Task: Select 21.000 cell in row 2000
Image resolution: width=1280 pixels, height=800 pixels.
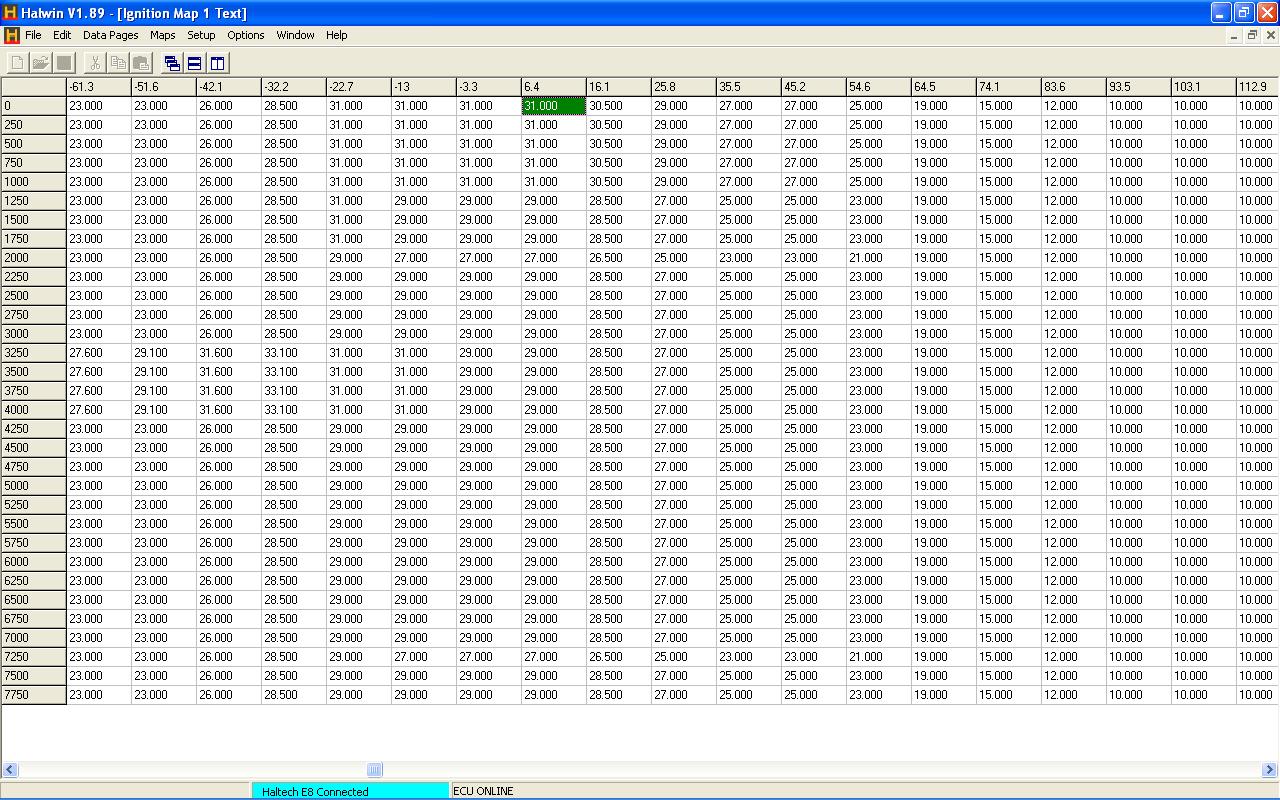Action: point(879,258)
